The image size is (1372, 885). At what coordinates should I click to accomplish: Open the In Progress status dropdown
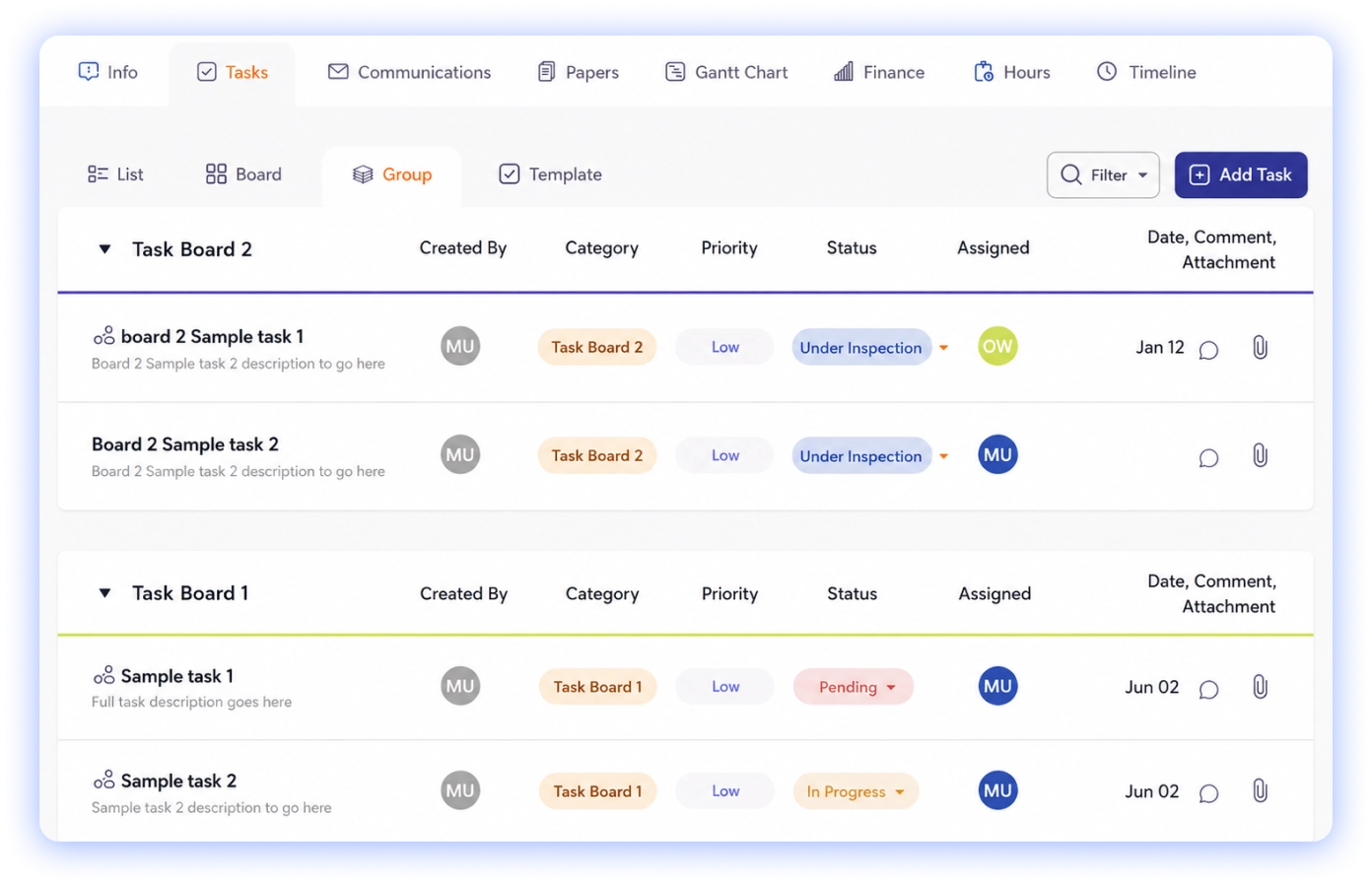pos(856,791)
